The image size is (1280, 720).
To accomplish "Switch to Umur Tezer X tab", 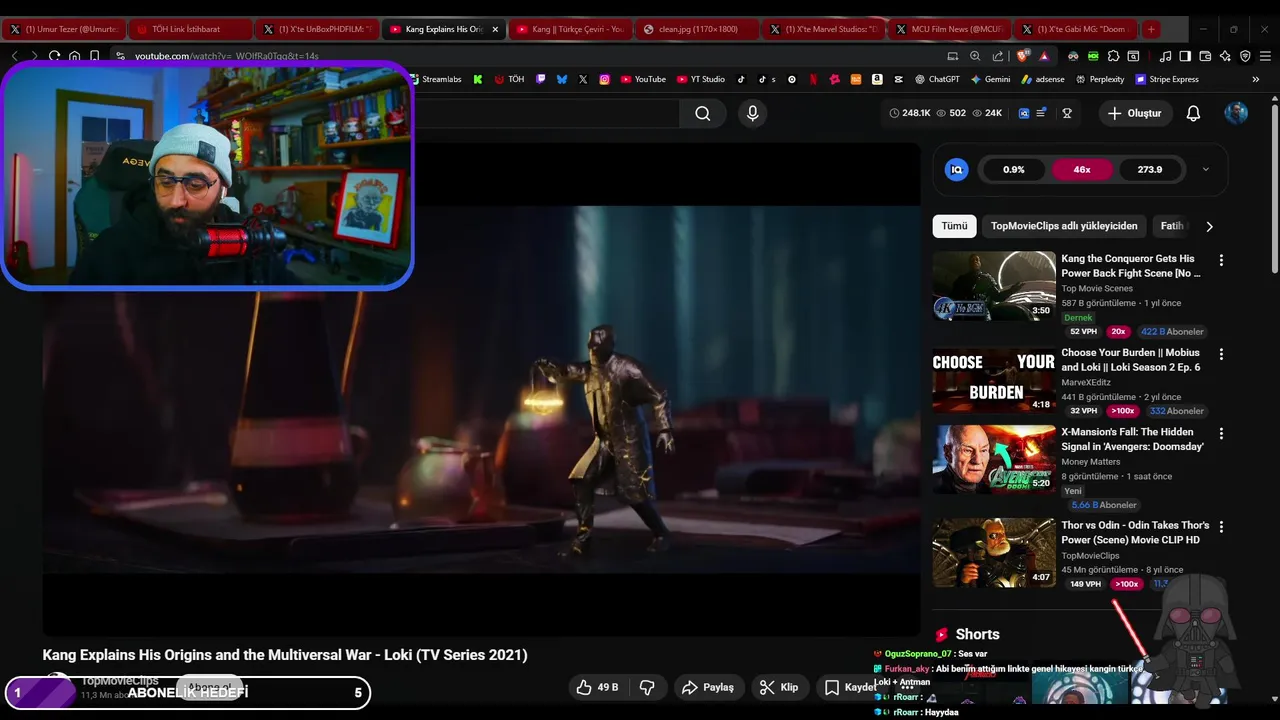I will tap(63, 29).
